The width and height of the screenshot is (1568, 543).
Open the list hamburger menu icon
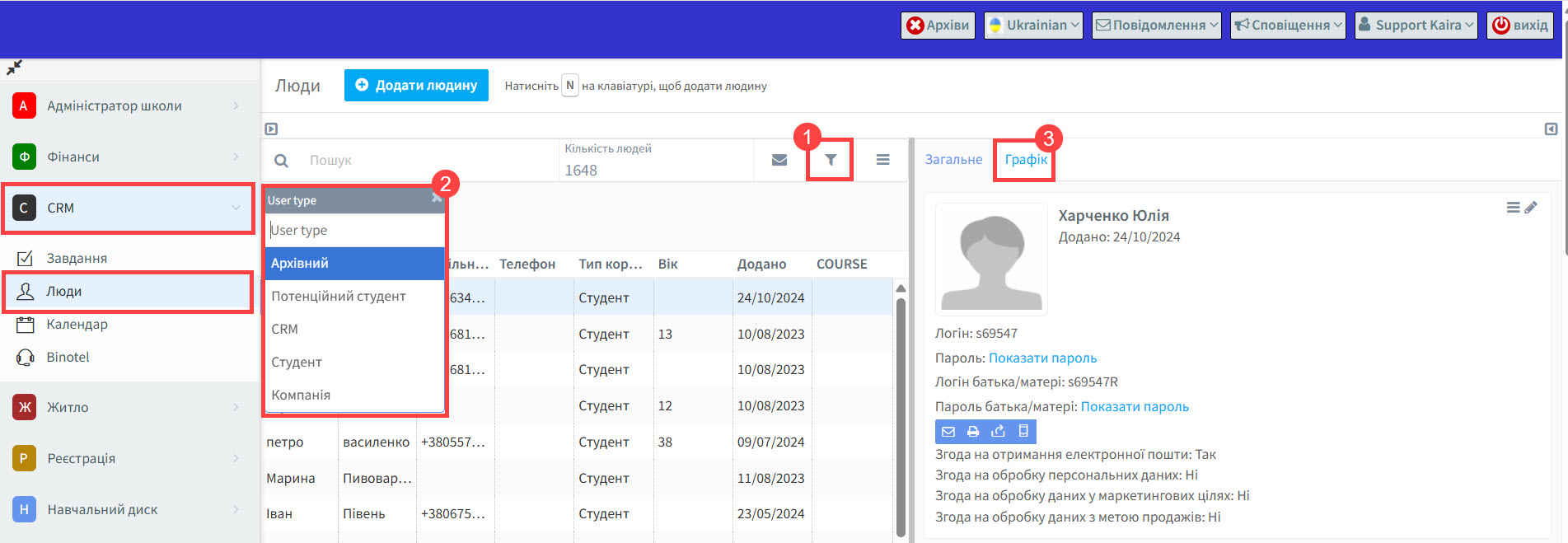882,160
